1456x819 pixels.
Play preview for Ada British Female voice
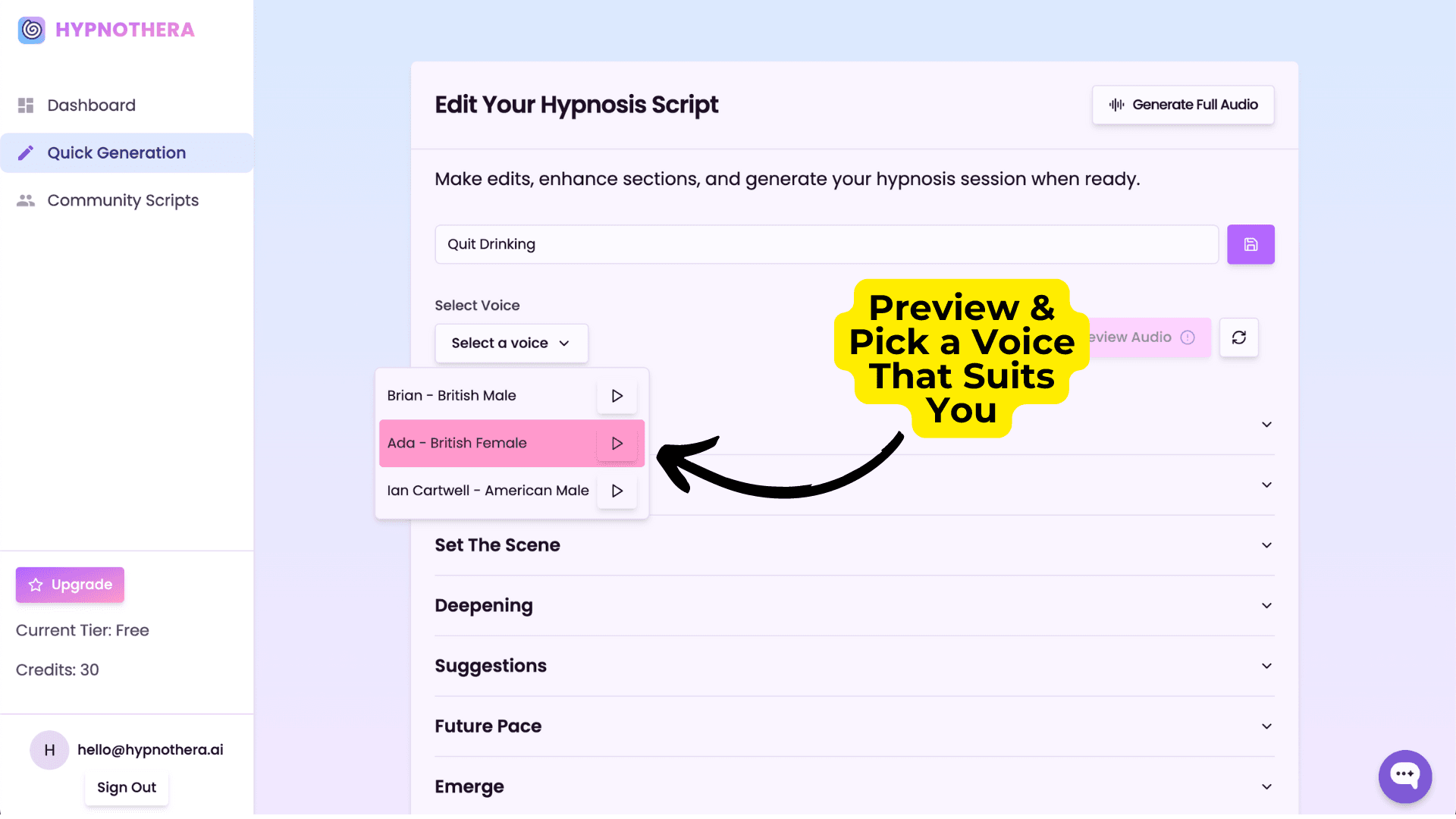[617, 443]
